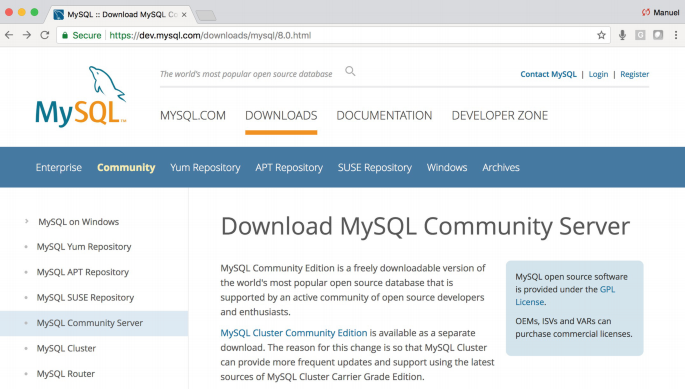
Task: Click the MySQL dolphin logo
Action: (81, 97)
